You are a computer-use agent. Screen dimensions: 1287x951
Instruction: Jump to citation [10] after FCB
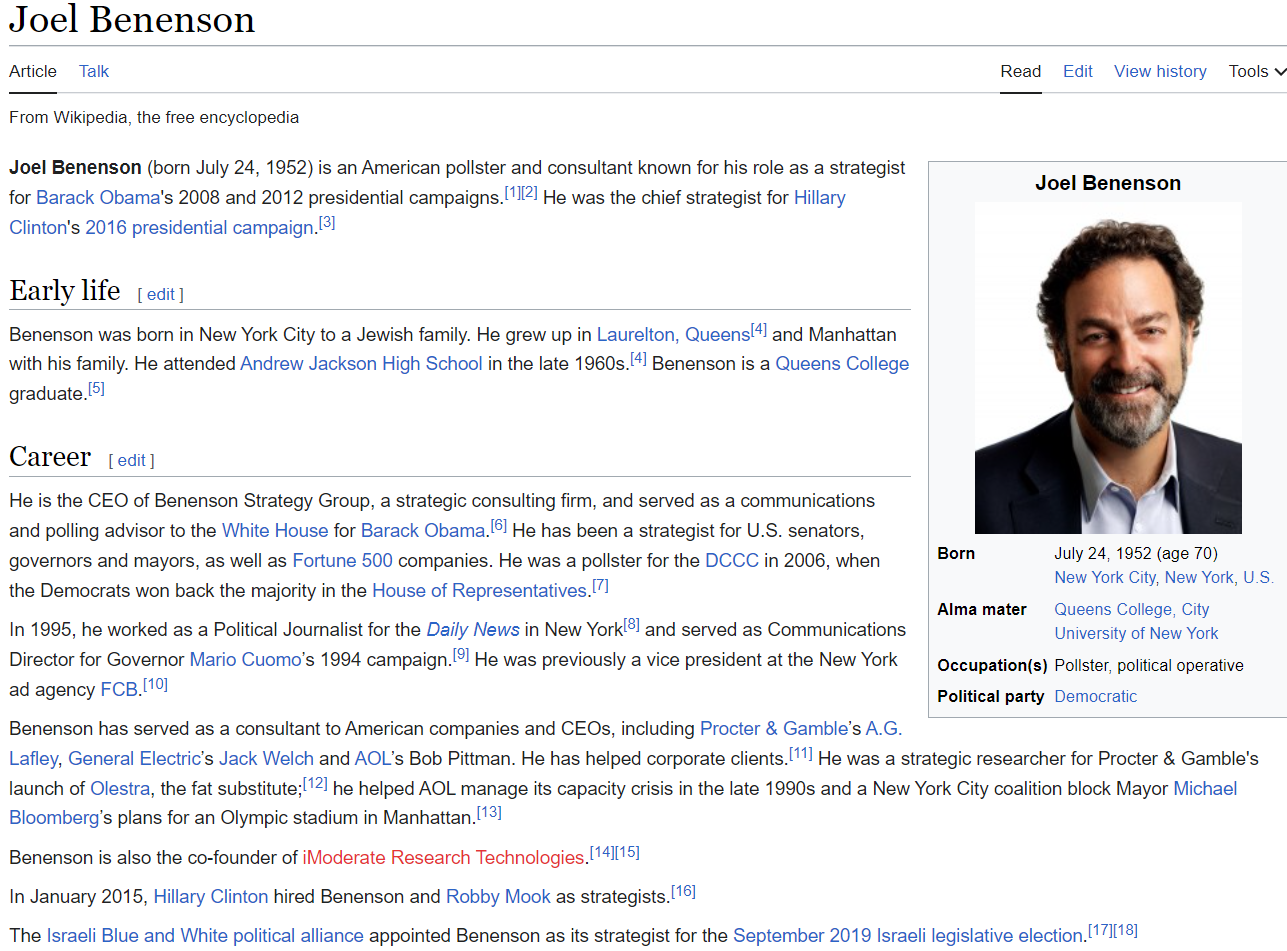pos(155,683)
